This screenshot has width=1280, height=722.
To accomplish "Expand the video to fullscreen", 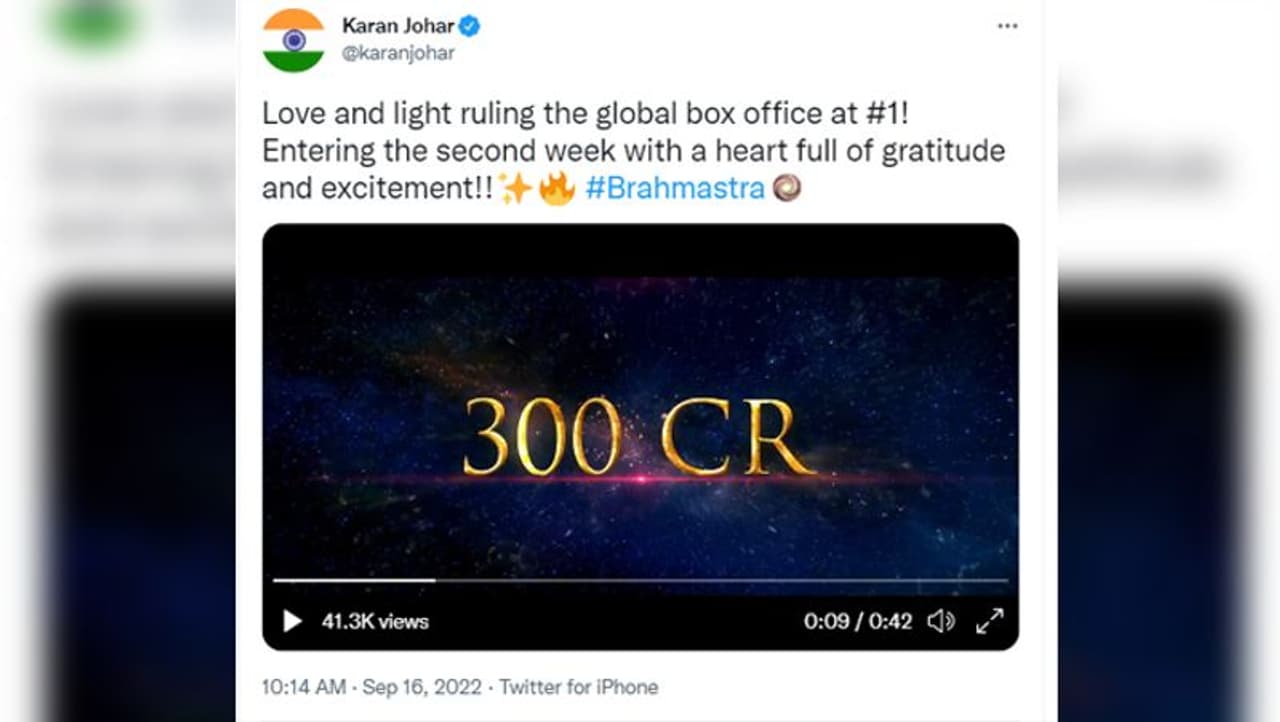I will 989,621.
